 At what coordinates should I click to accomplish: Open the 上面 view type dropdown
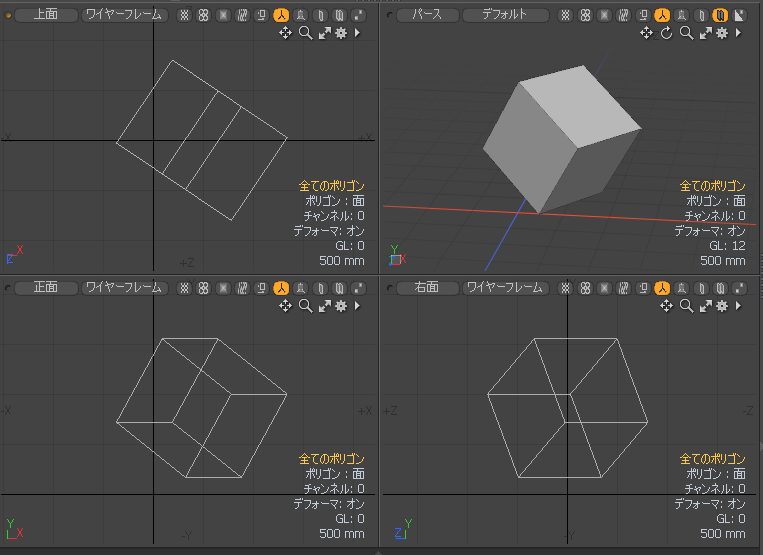(x=44, y=15)
